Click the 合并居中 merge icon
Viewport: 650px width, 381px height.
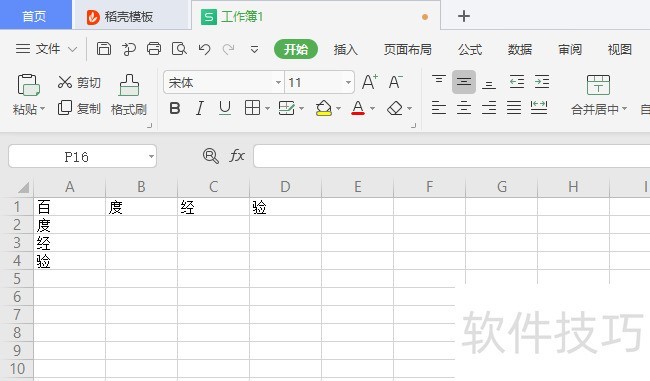[x=598, y=85]
